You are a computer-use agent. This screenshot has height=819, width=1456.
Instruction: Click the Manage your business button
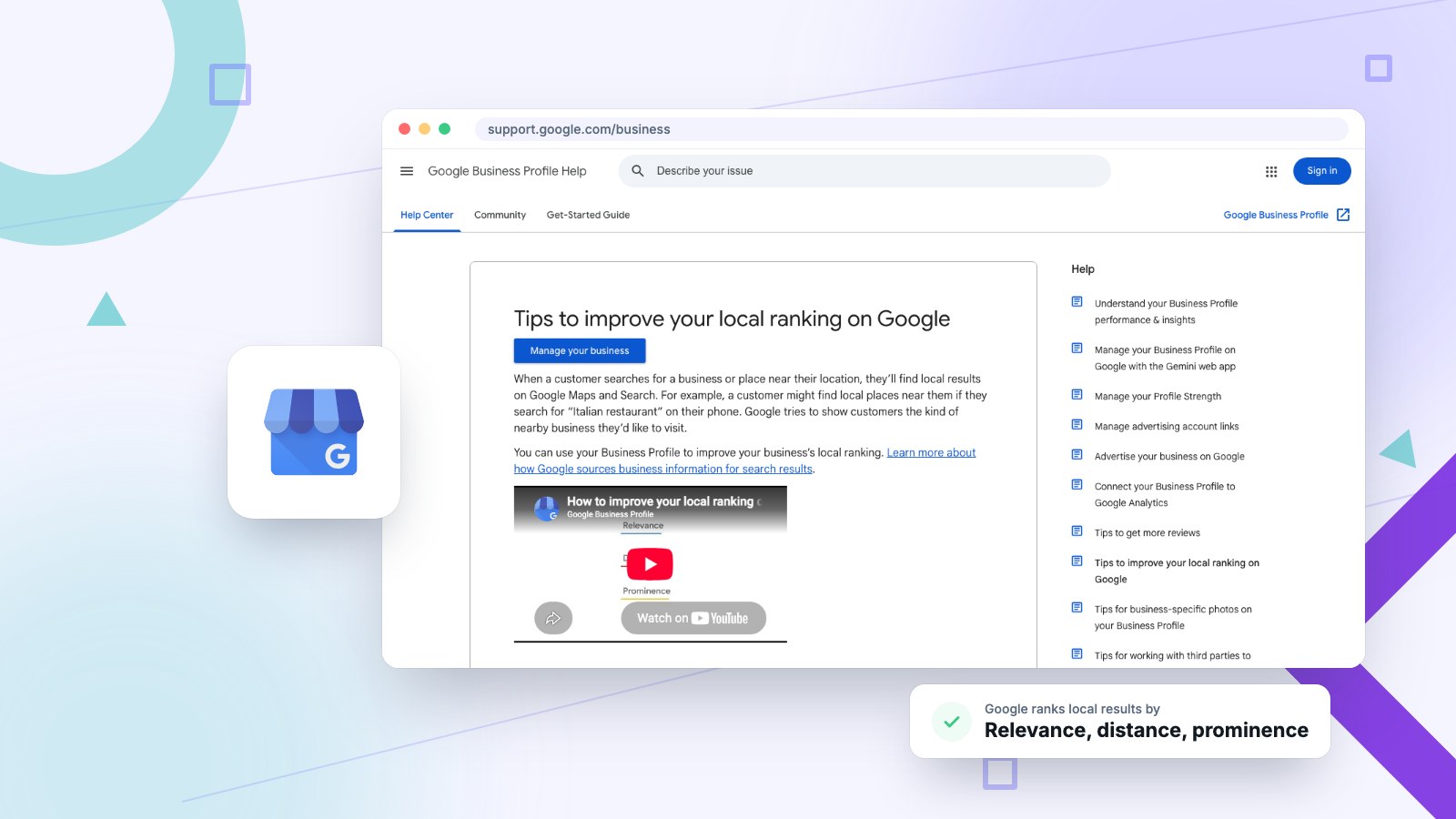tap(580, 350)
